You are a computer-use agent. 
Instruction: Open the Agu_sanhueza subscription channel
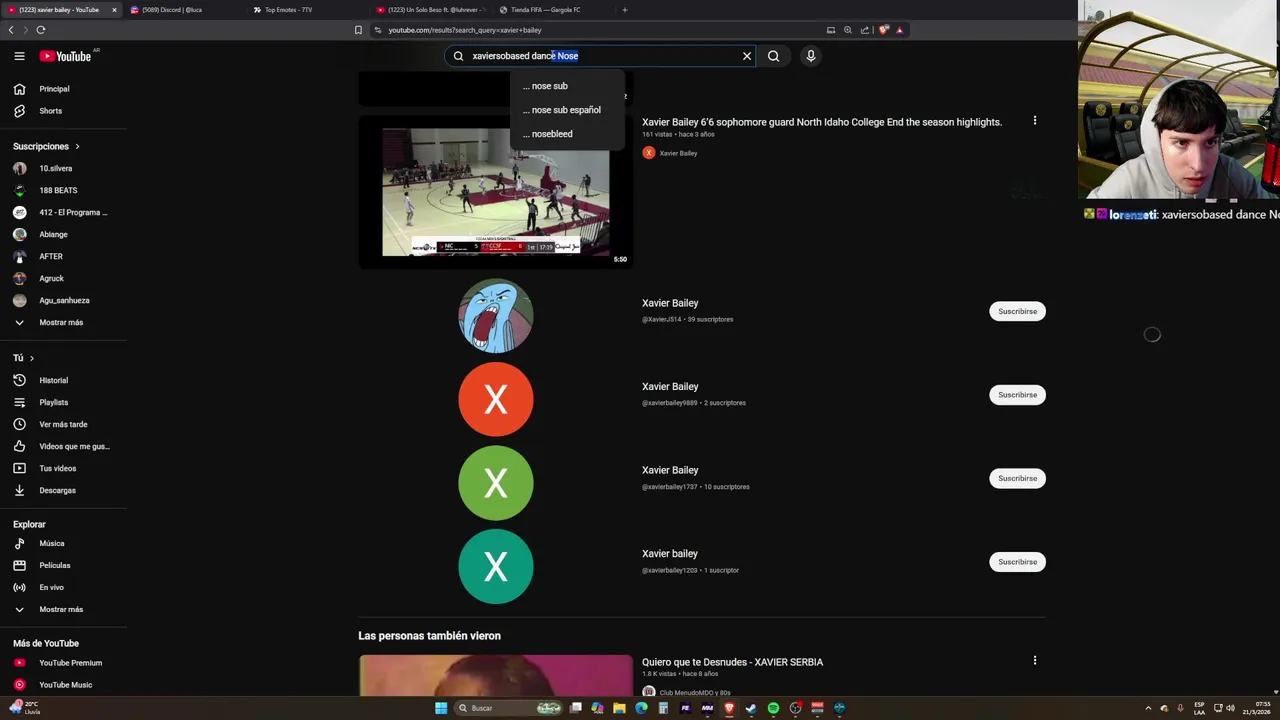(x=64, y=300)
